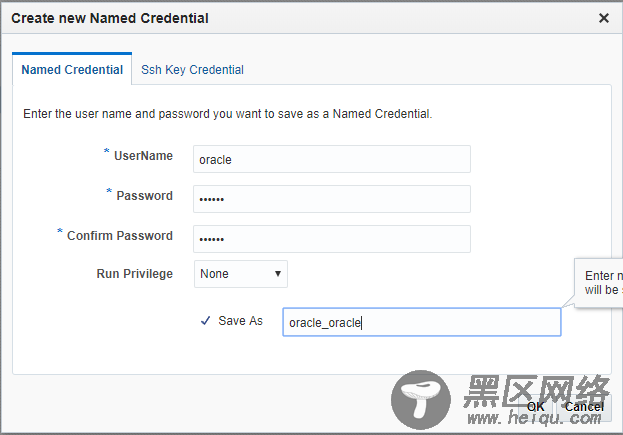623x435 pixels.
Task: Click the Save As name field oracle_oracle
Action: (x=422, y=322)
